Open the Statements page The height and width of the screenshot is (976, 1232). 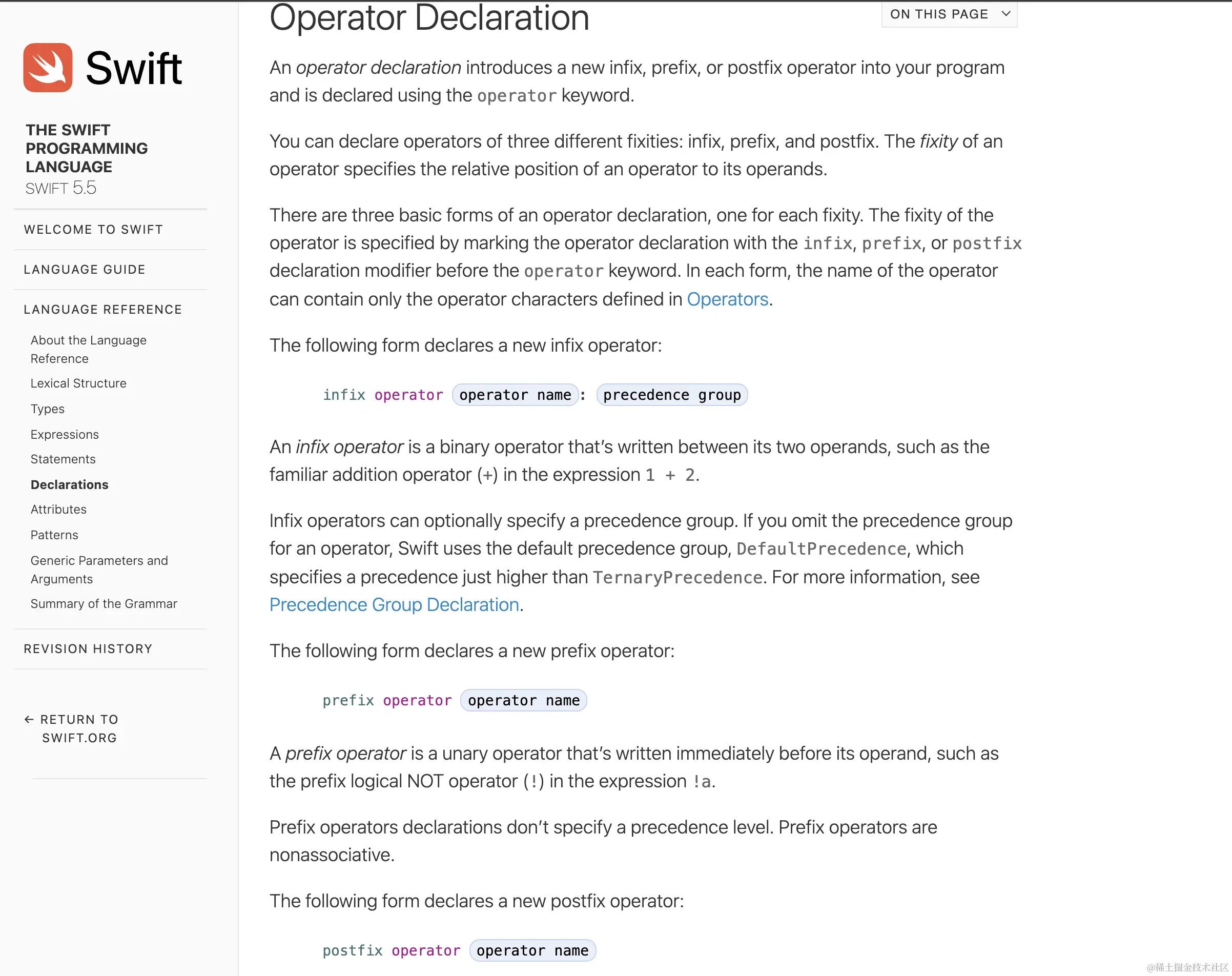(63, 459)
